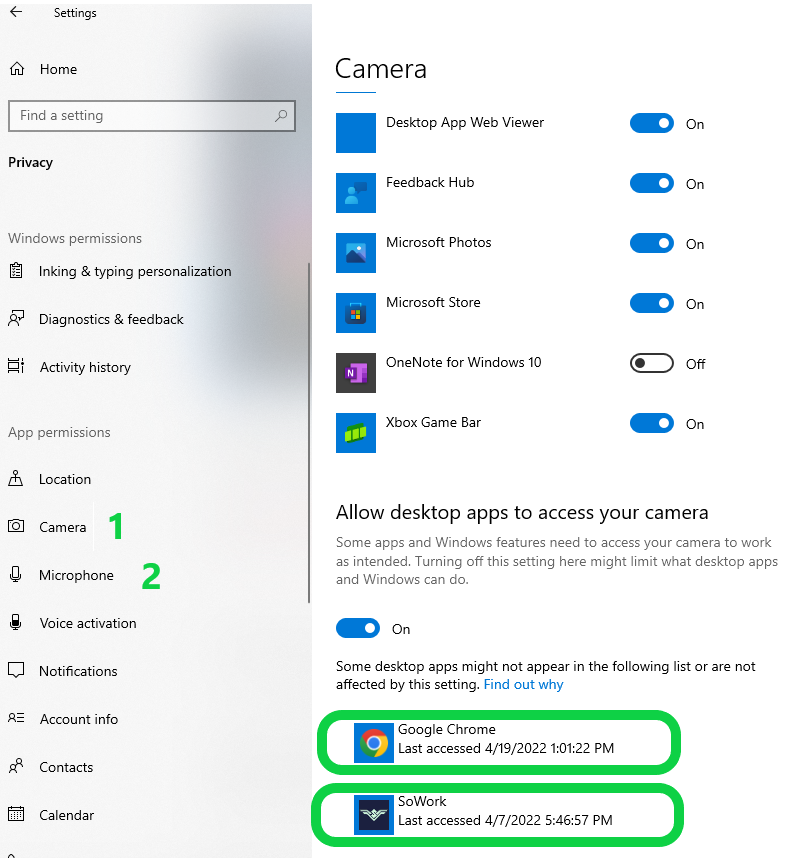Screen dimensions: 804x858
Task: Click the search magnifier icon
Action: click(281, 115)
